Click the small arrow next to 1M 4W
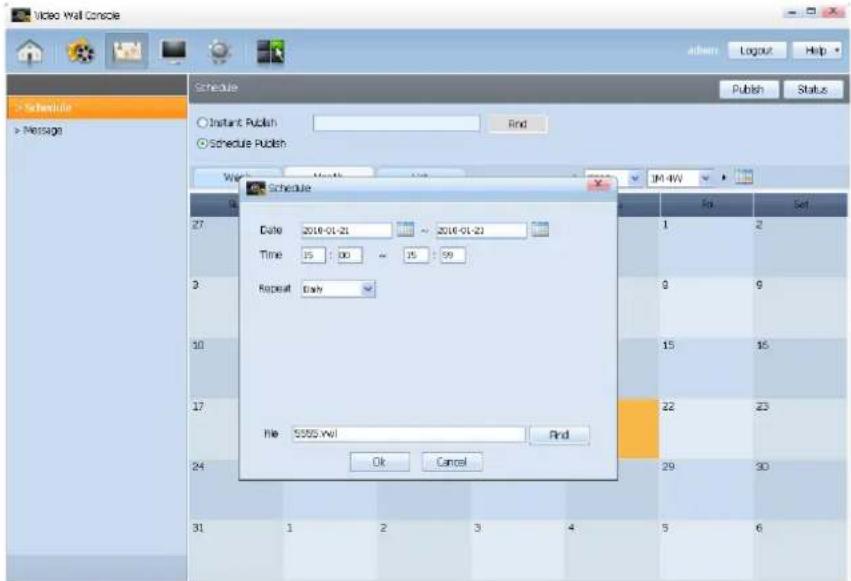The image size is (851, 581). tap(723, 177)
